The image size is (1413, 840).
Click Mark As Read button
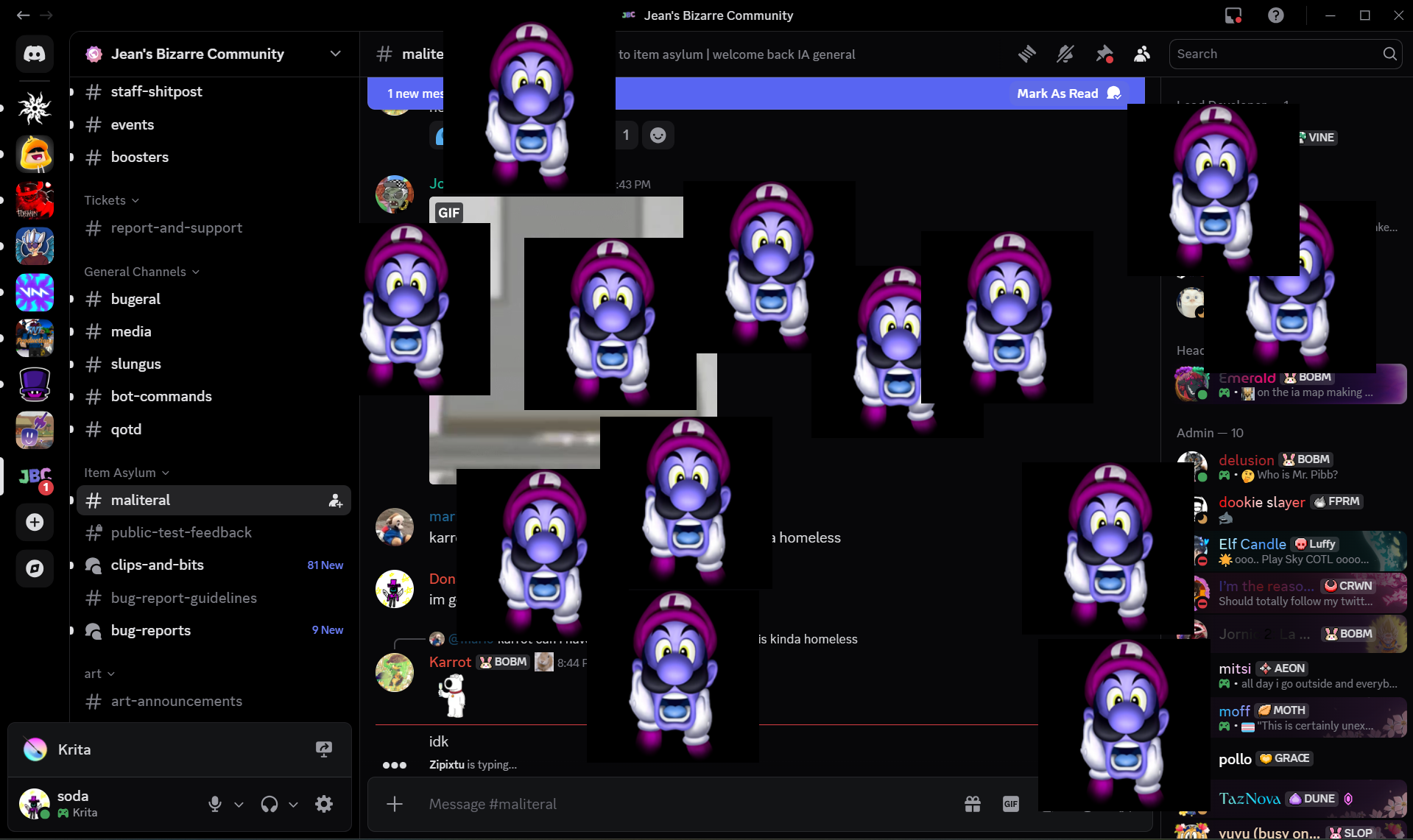(1068, 93)
